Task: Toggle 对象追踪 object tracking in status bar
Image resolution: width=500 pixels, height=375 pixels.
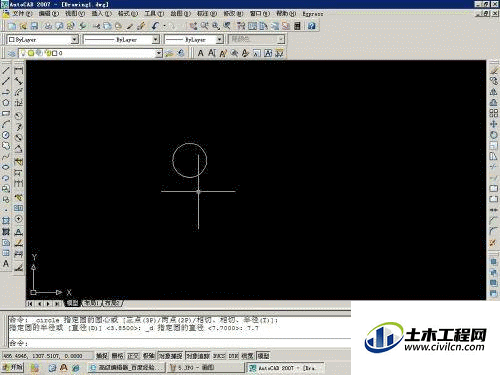Action: pos(198,356)
